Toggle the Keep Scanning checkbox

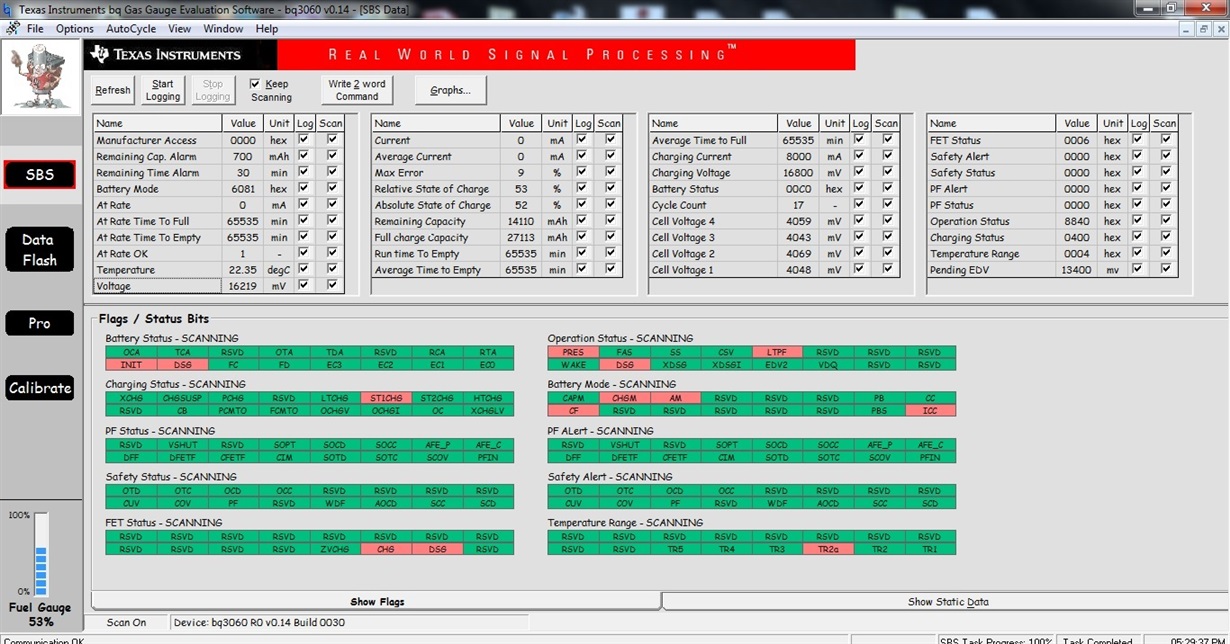(x=255, y=84)
